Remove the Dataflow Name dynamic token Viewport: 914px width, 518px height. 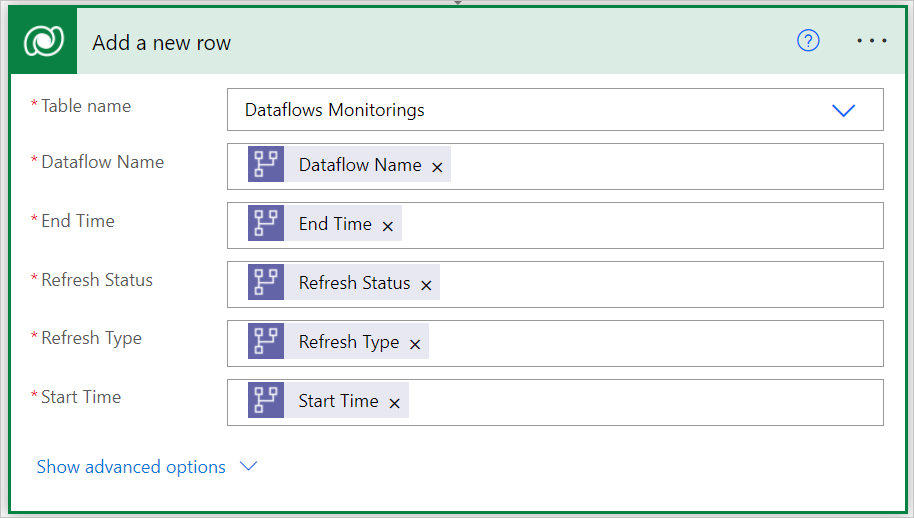437,167
